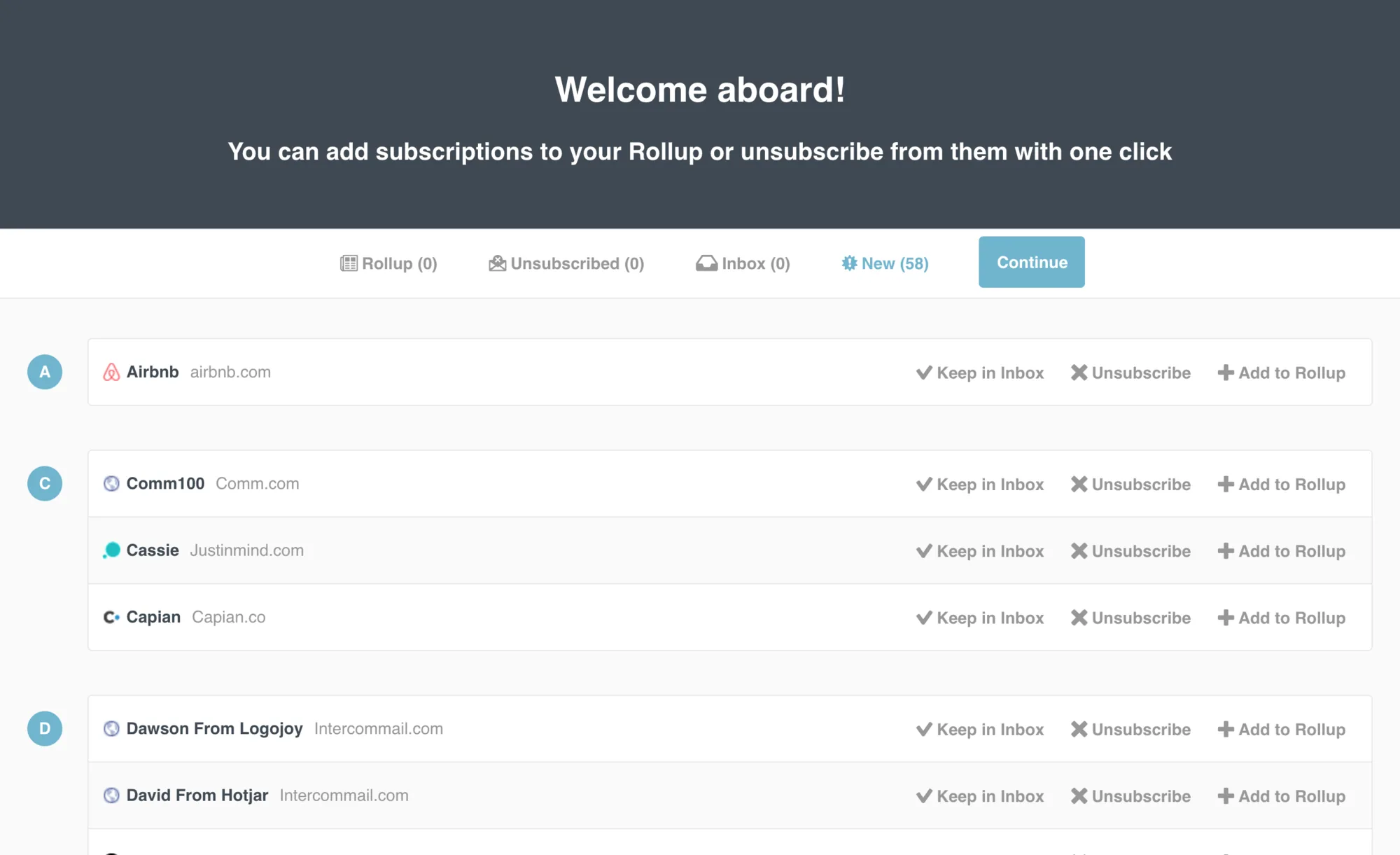
Task: Click the Cassie teal icon
Action: click(111, 550)
